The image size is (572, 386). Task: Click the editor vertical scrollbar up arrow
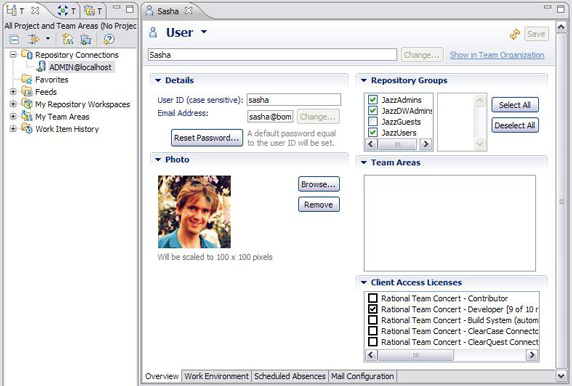click(561, 26)
